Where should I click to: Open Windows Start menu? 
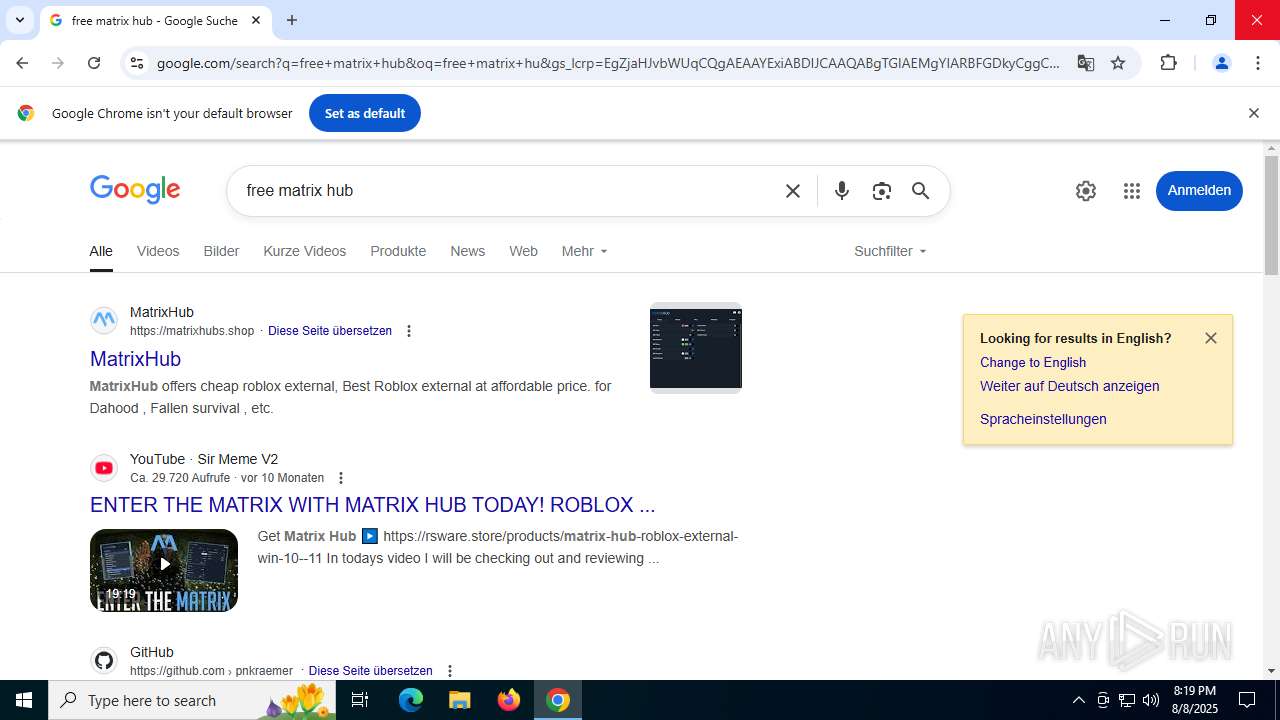click(x=24, y=700)
